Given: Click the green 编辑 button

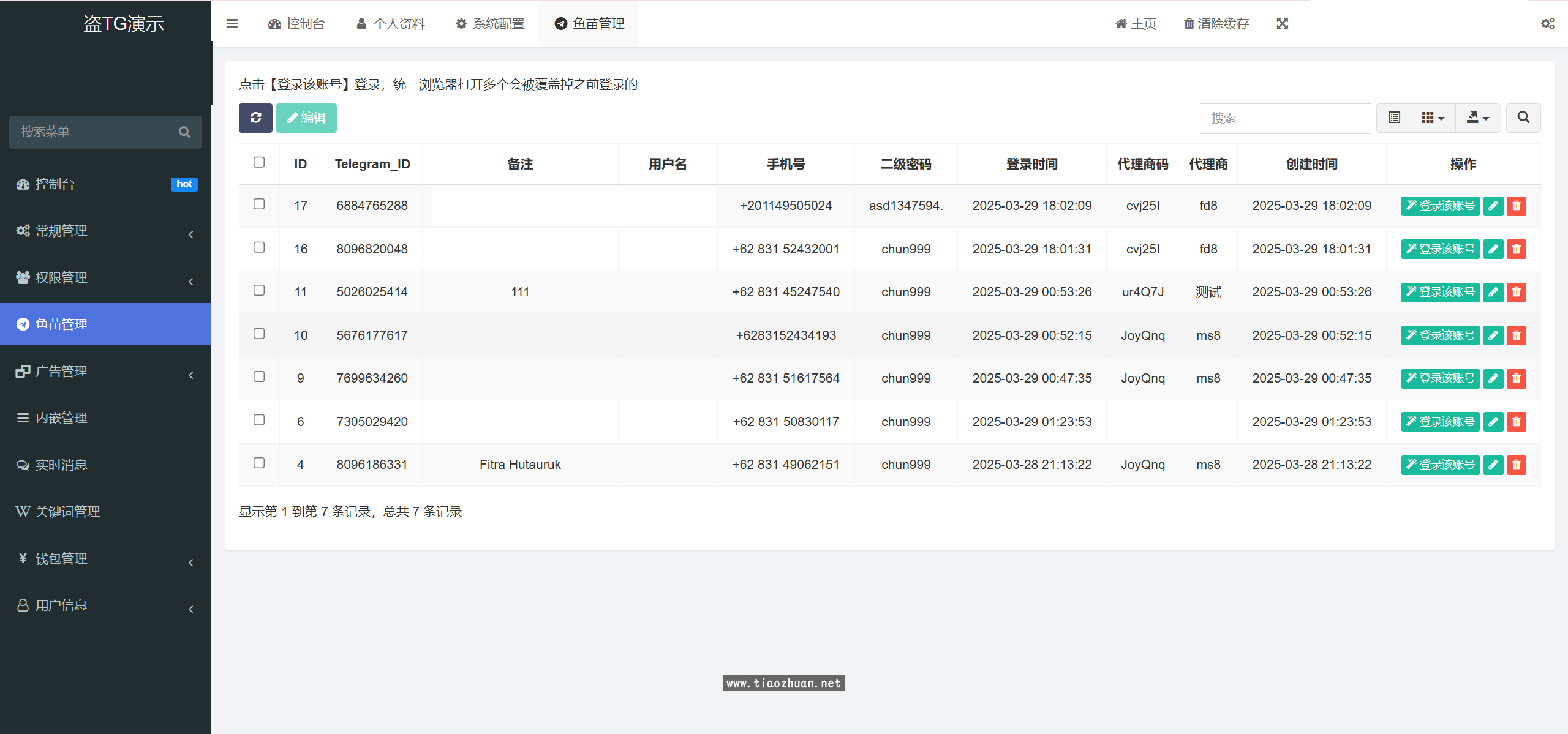Looking at the screenshot, I should (x=306, y=118).
